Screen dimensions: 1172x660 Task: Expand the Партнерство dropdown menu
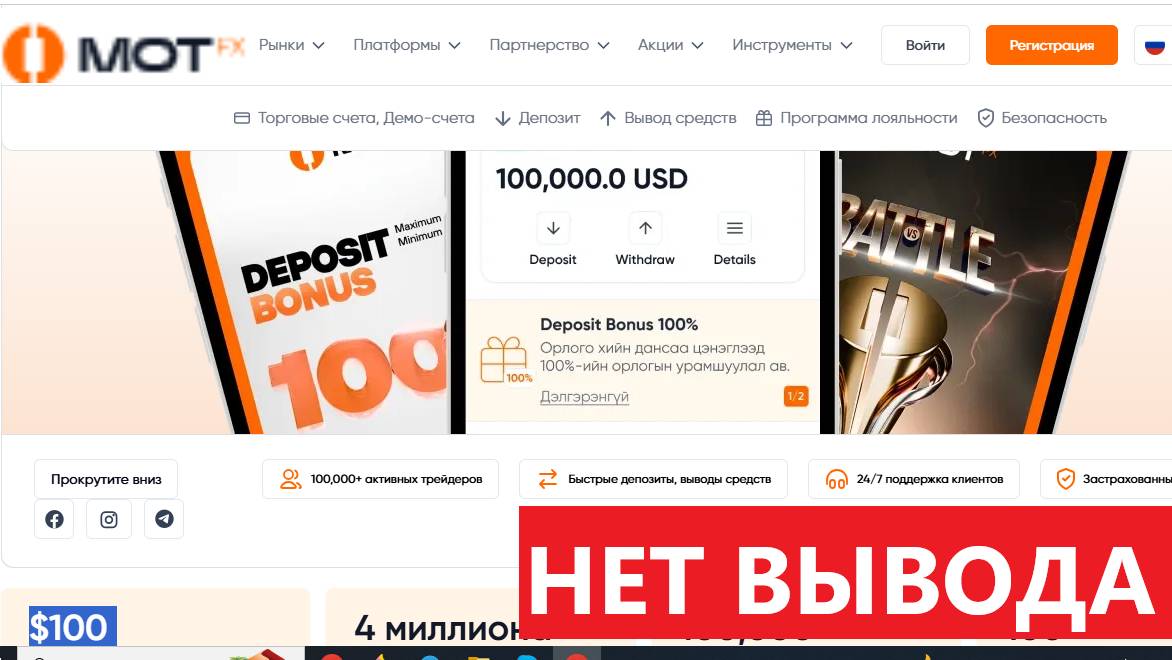point(549,45)
